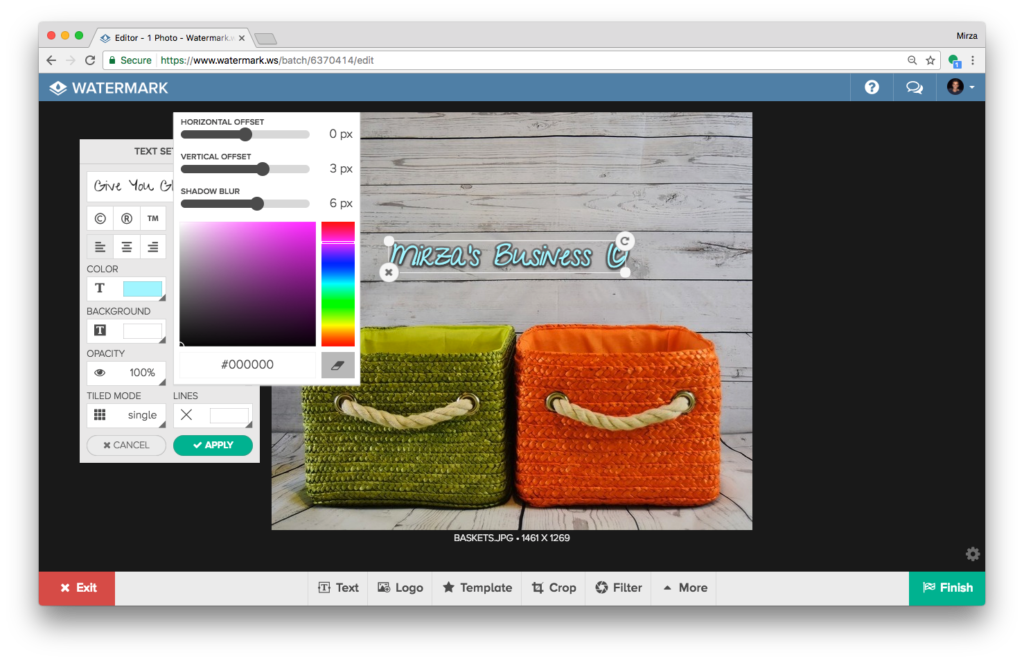This screenshot has height=661, width=1024.
Task: Open the opacity 100% dropdown
Action: tap(142, 373)
